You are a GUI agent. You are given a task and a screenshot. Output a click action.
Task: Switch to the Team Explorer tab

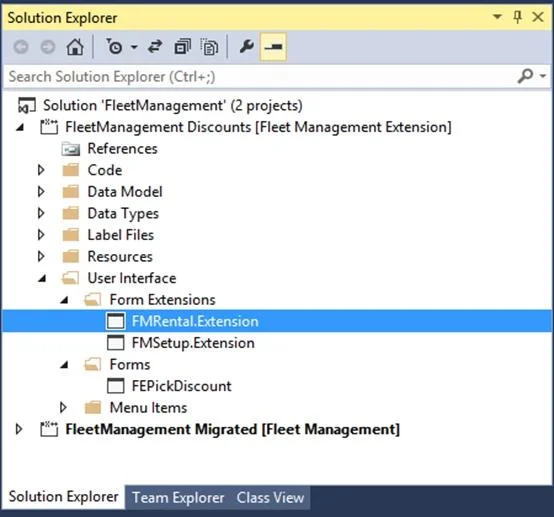point(178,498)
